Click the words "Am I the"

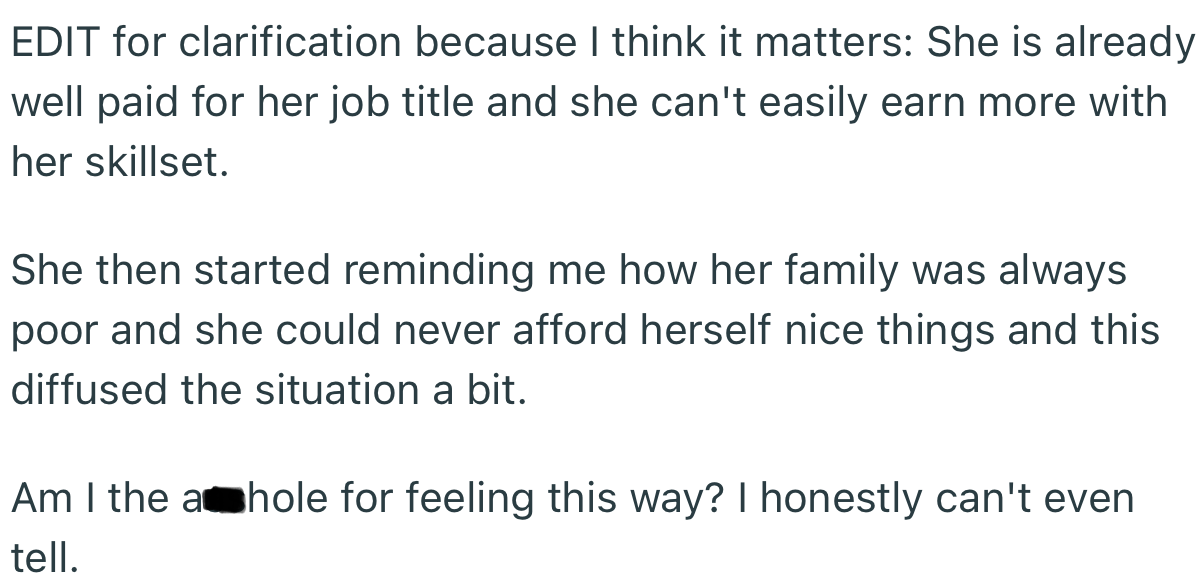pos(91,498)
